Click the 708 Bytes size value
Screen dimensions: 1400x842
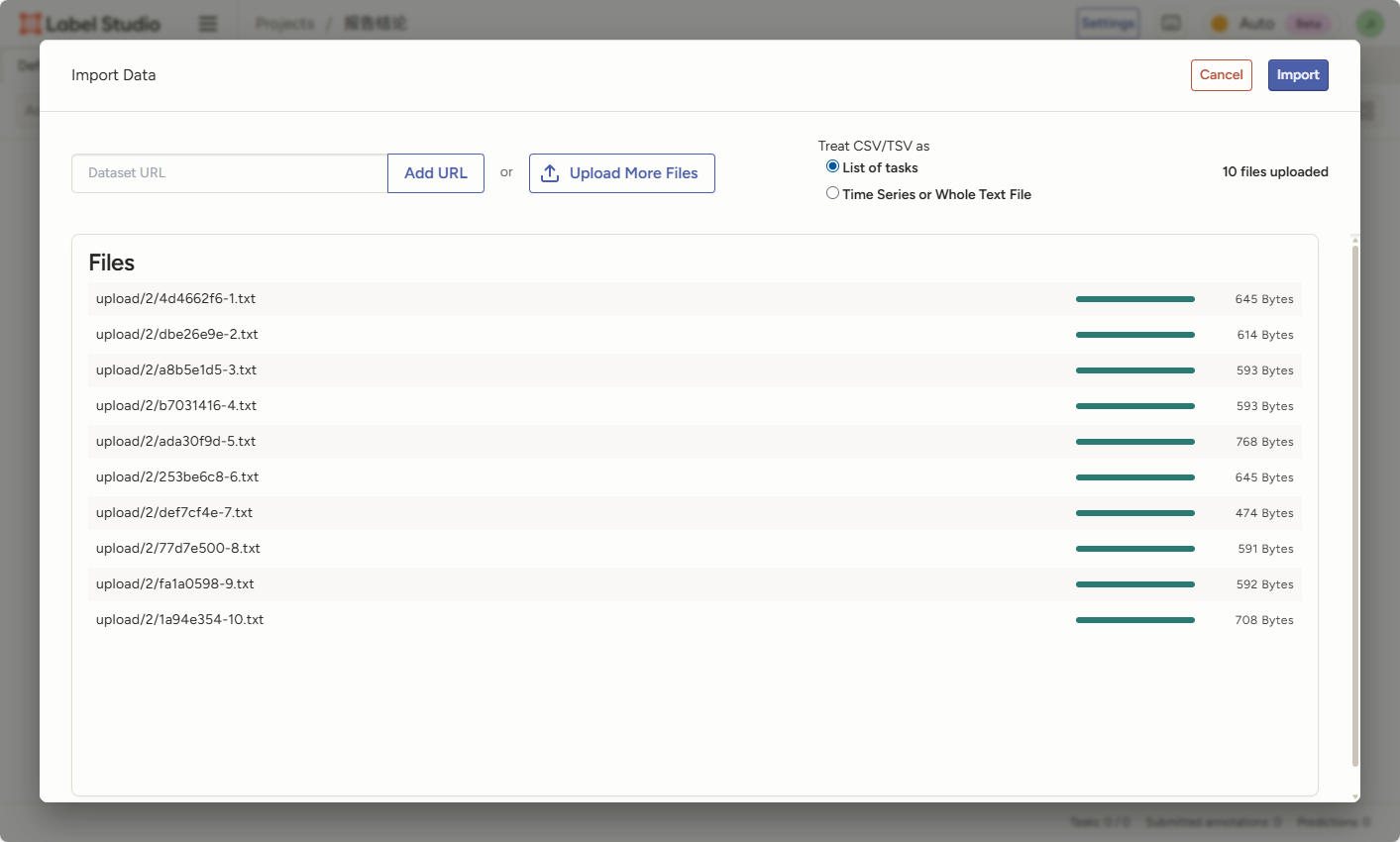pos(1264,620)
